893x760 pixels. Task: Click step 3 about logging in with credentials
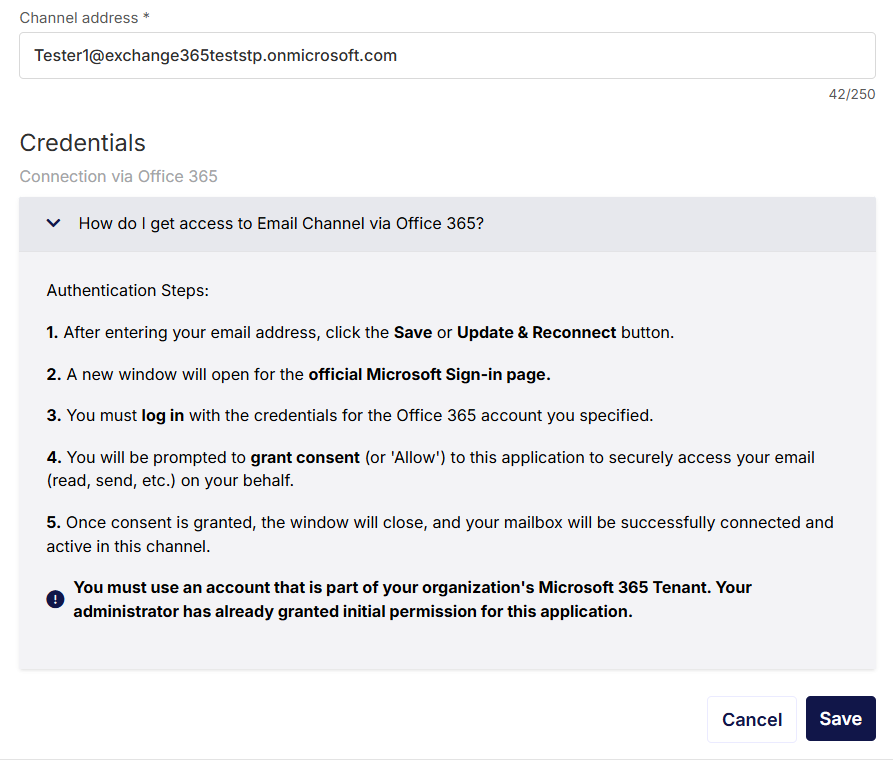350,415
